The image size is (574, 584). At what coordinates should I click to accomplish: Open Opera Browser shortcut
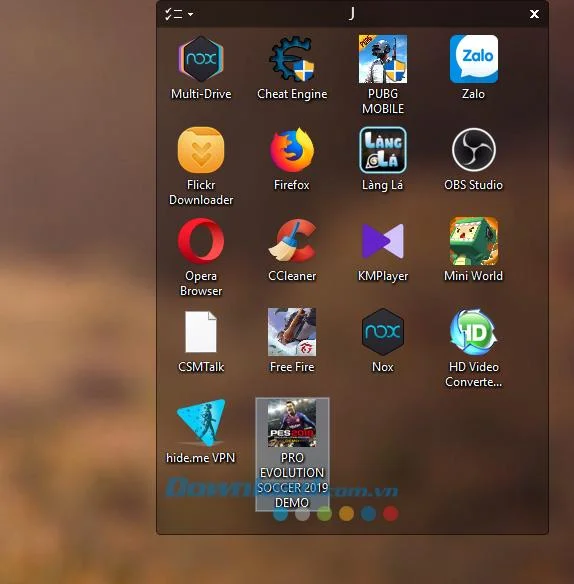(x=201, y=241)
